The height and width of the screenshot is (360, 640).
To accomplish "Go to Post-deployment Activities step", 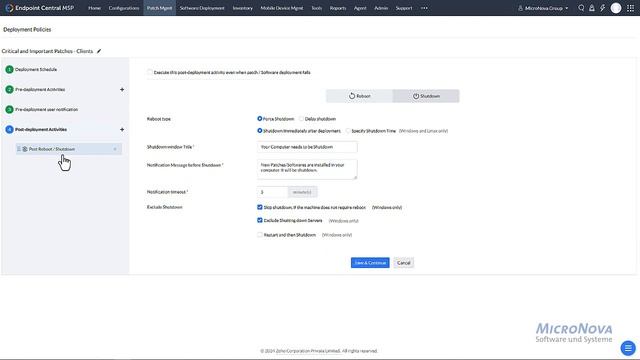I will click(41, 129).
